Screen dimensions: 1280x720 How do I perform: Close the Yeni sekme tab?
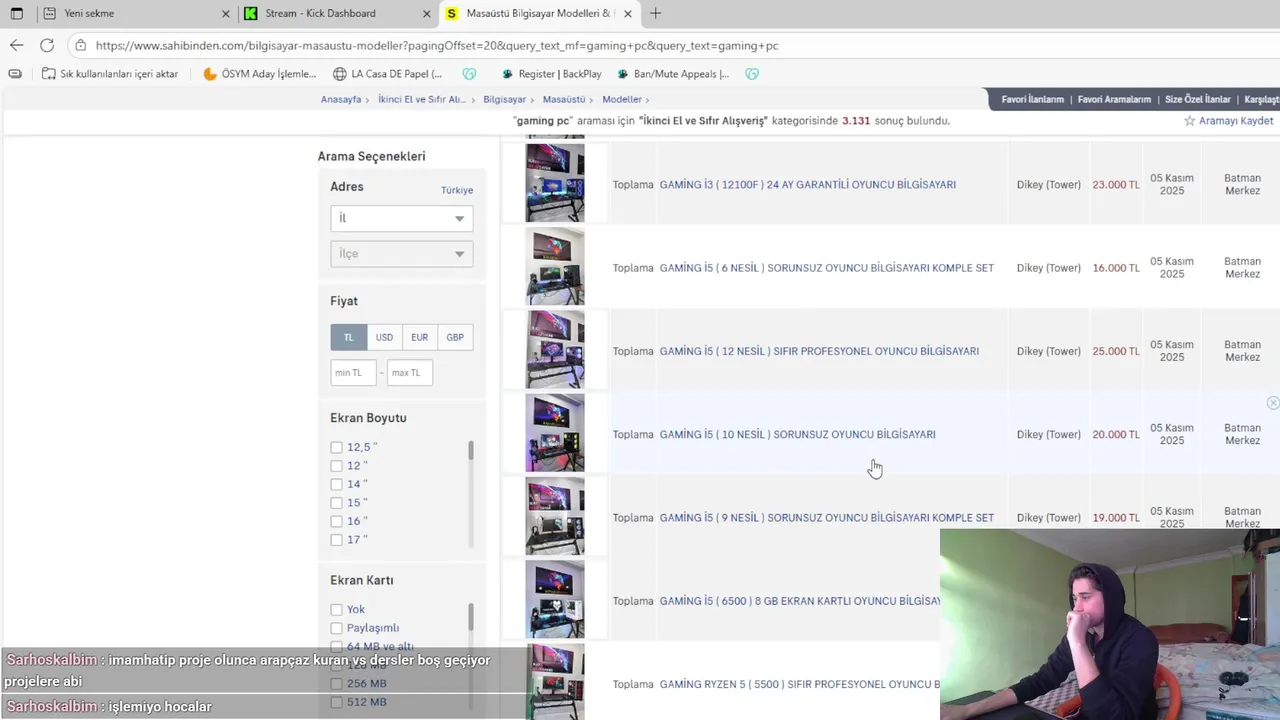click(x=225, y=14)
